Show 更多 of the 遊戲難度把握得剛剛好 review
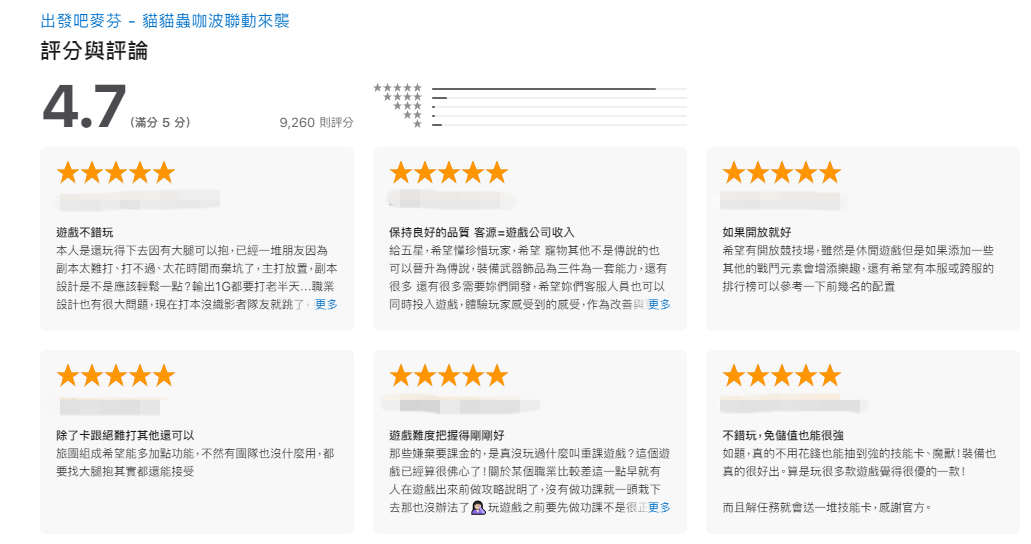The height and width of the screenshot is (544, 1031). 659,507
